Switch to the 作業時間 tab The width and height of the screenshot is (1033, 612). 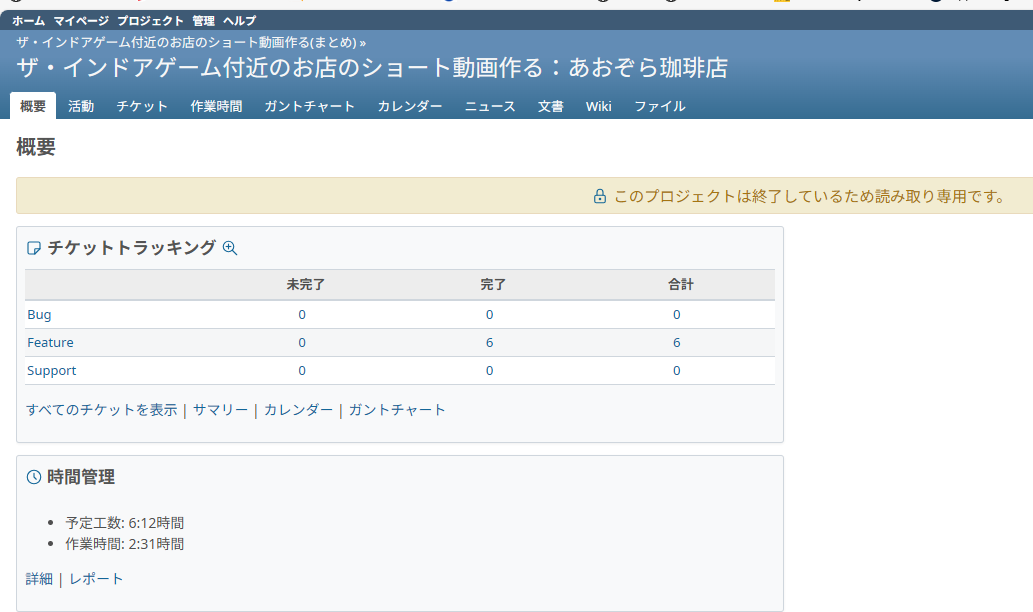coord(216,106)
